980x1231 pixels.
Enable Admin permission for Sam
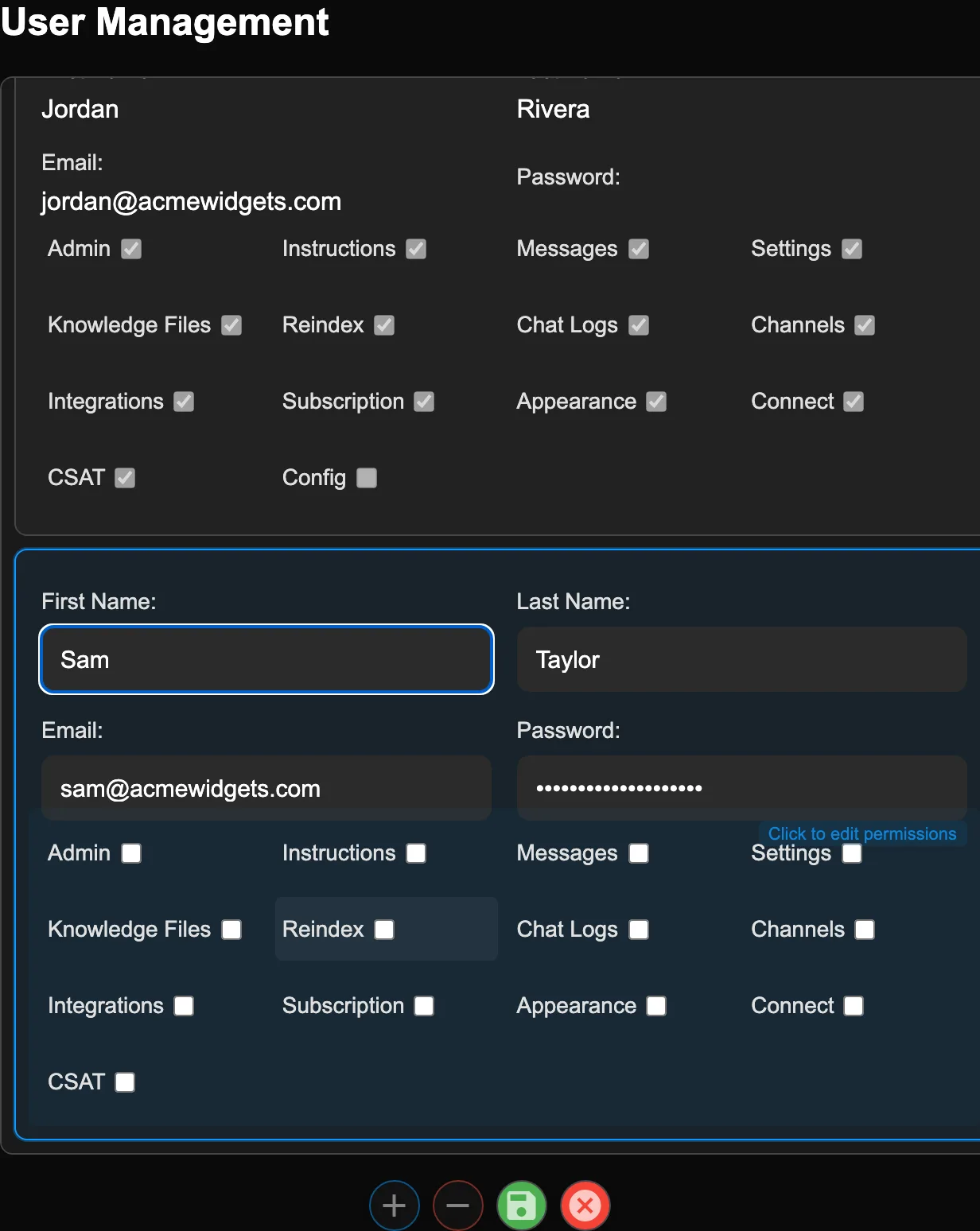(x=131, y=853)
